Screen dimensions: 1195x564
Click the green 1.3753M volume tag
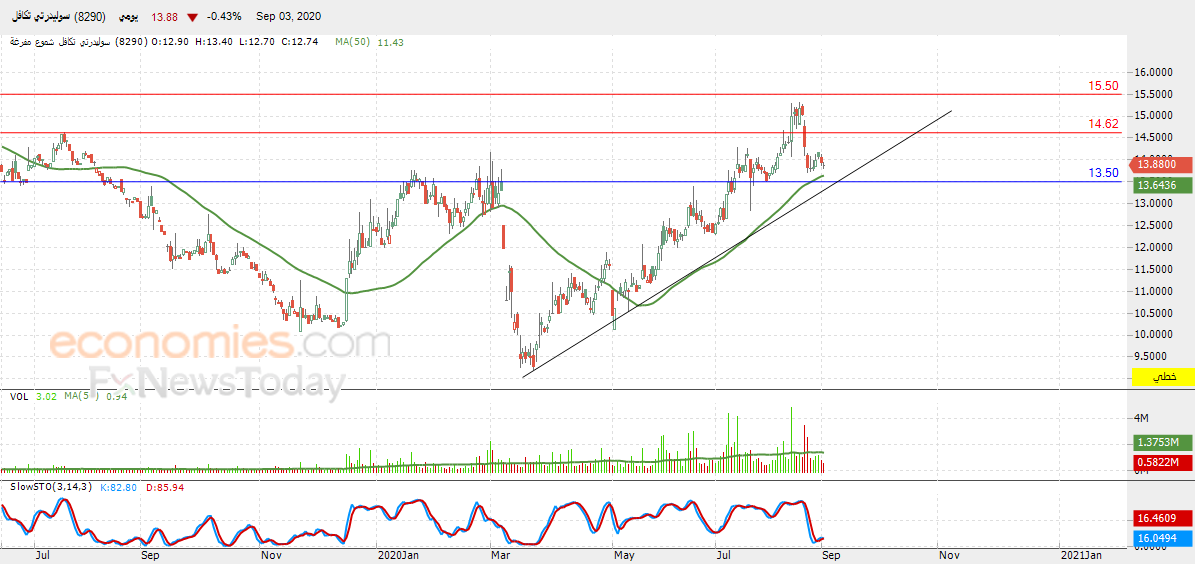1162,442
